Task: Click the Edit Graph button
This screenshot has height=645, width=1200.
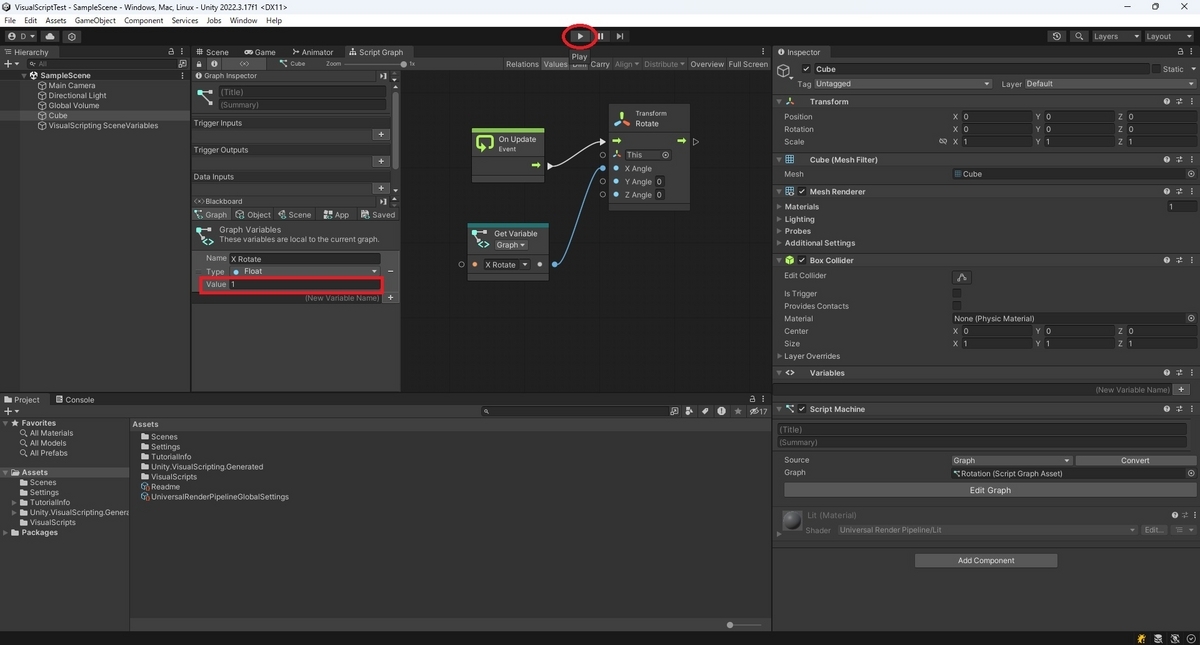Action: pyautogui.click(x=990, y=490)
